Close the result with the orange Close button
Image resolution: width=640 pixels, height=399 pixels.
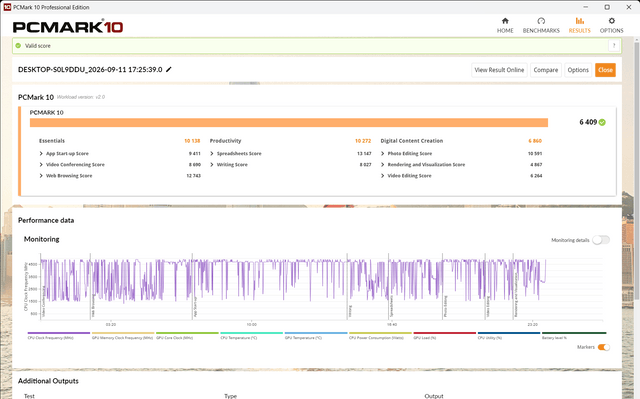tap(605, 70)
